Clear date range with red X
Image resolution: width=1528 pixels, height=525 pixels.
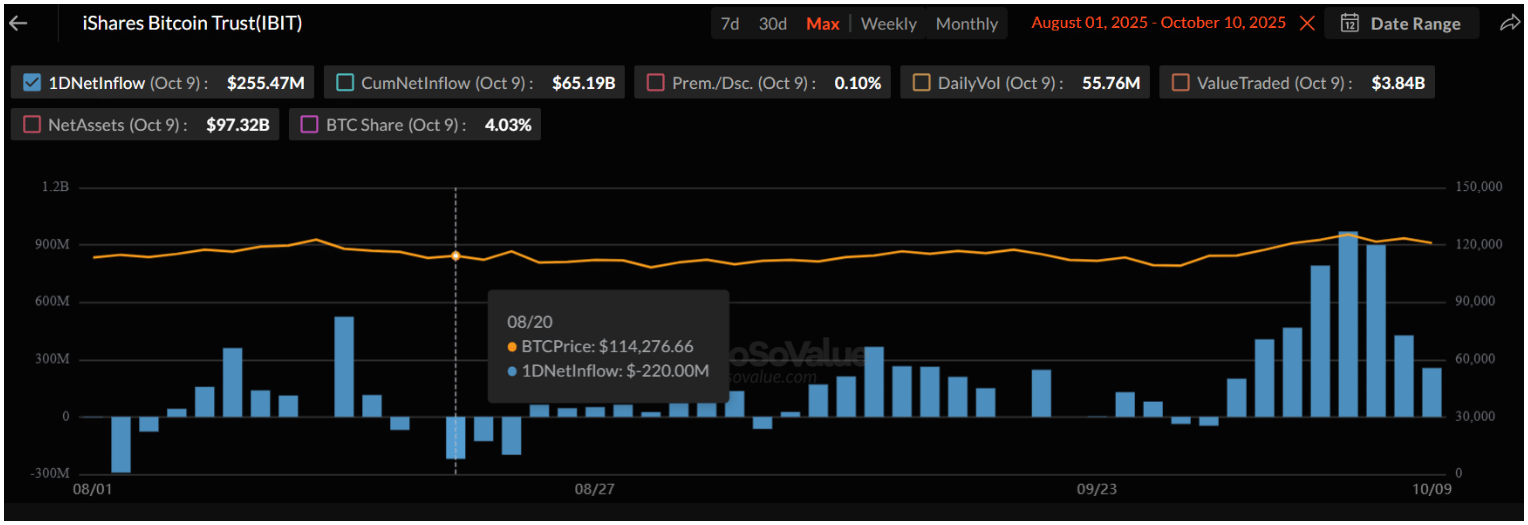pyautogui.click(x=1307, y=23)
